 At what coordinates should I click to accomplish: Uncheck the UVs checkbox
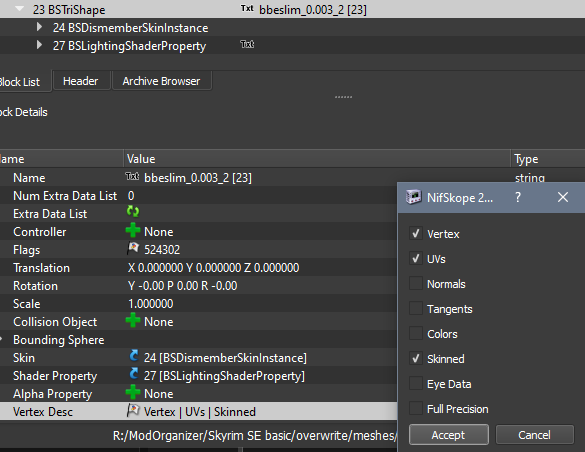pyautogui.click(x=416, y=258)
